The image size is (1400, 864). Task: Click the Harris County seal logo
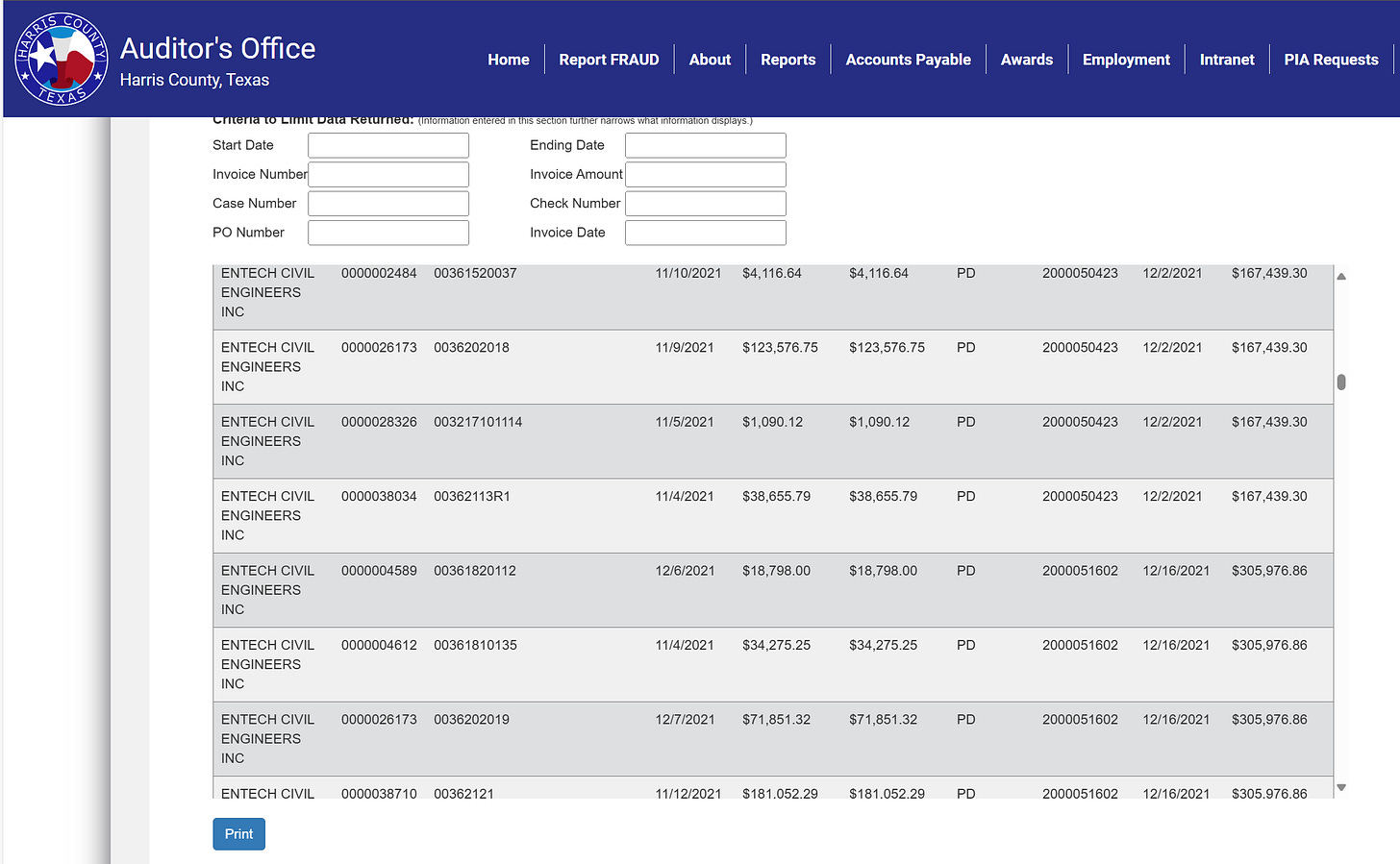(x=62, y=59)
